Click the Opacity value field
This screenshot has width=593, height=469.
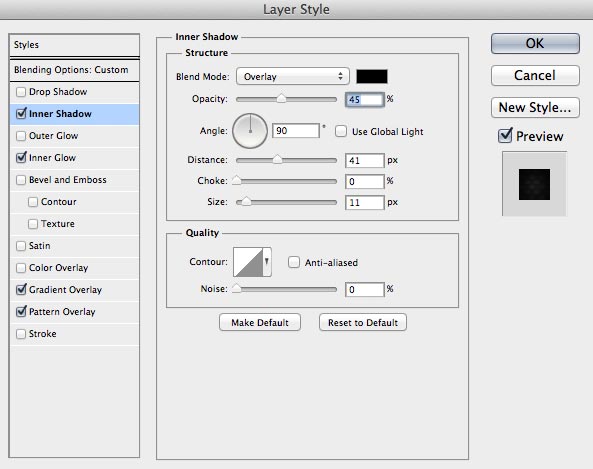[x=365, y=99]
